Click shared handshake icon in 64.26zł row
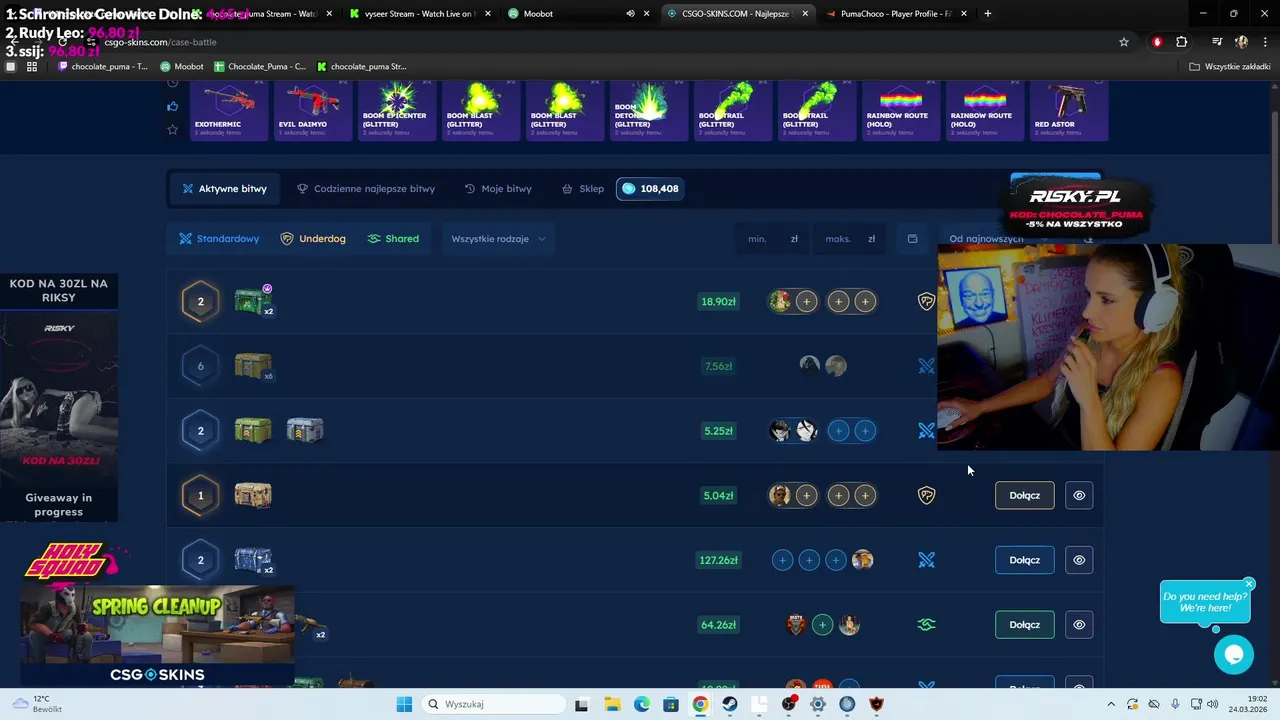This screenshot has height=720, width=1280. click(x=926, y=625)
